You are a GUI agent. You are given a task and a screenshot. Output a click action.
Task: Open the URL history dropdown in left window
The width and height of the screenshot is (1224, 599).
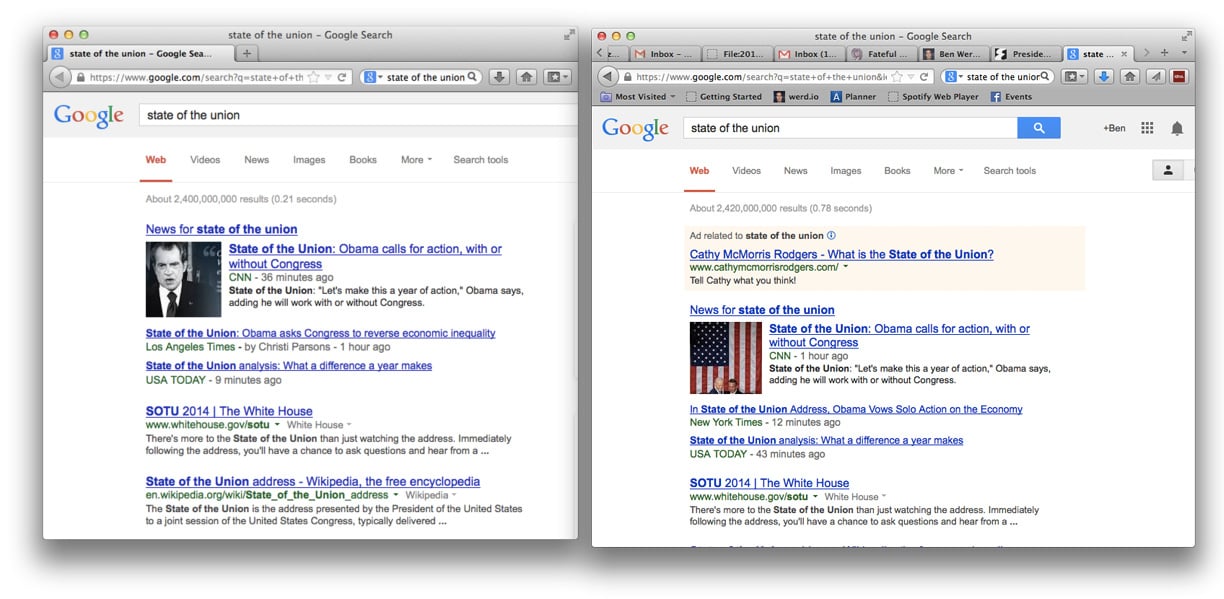[327, 77]
